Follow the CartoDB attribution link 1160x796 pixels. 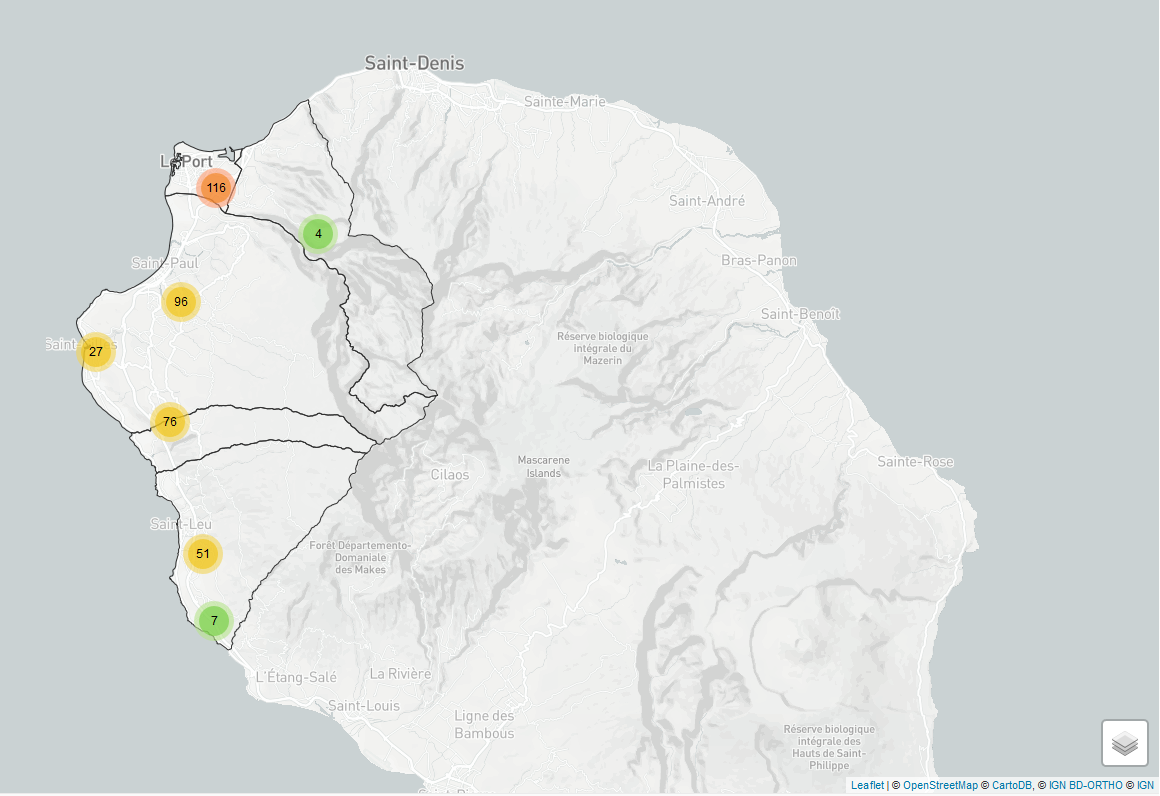[x=1011, y=786]
